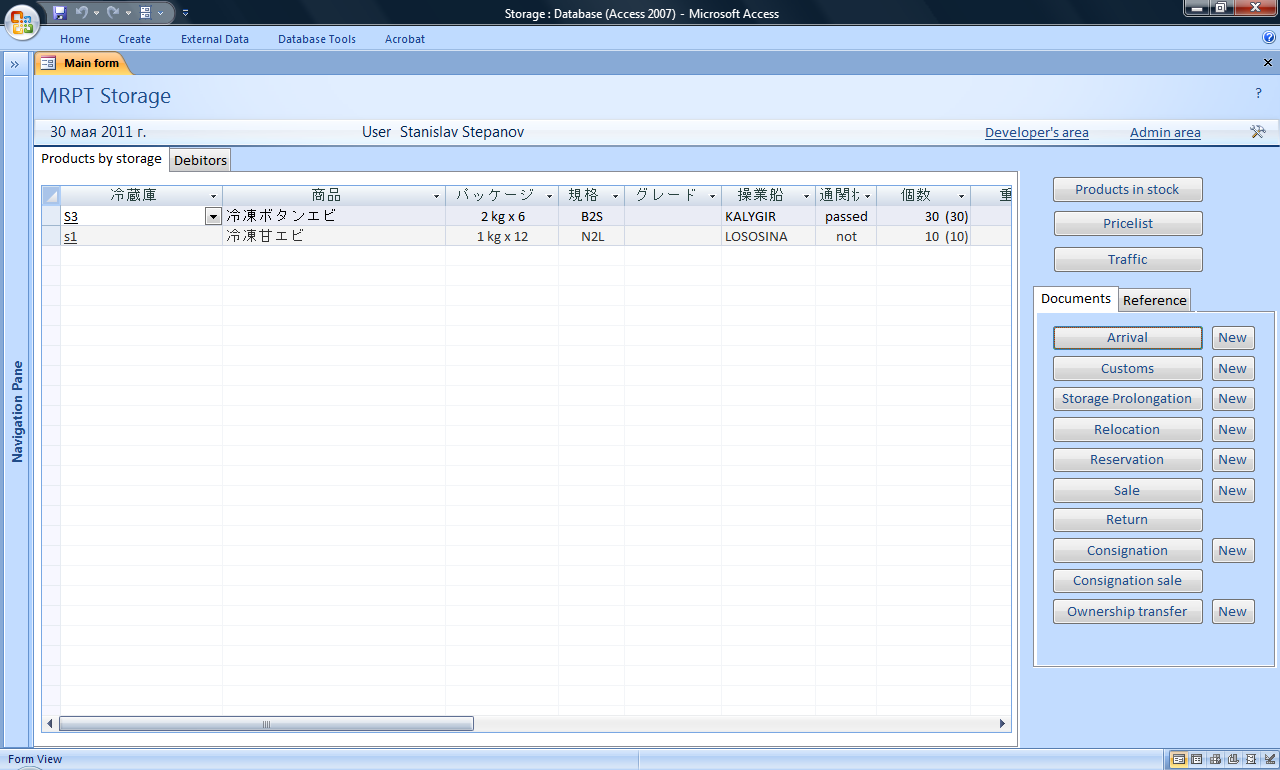Switch to Layout View in status bar
1280x770 pixels.
[1251, 760]
